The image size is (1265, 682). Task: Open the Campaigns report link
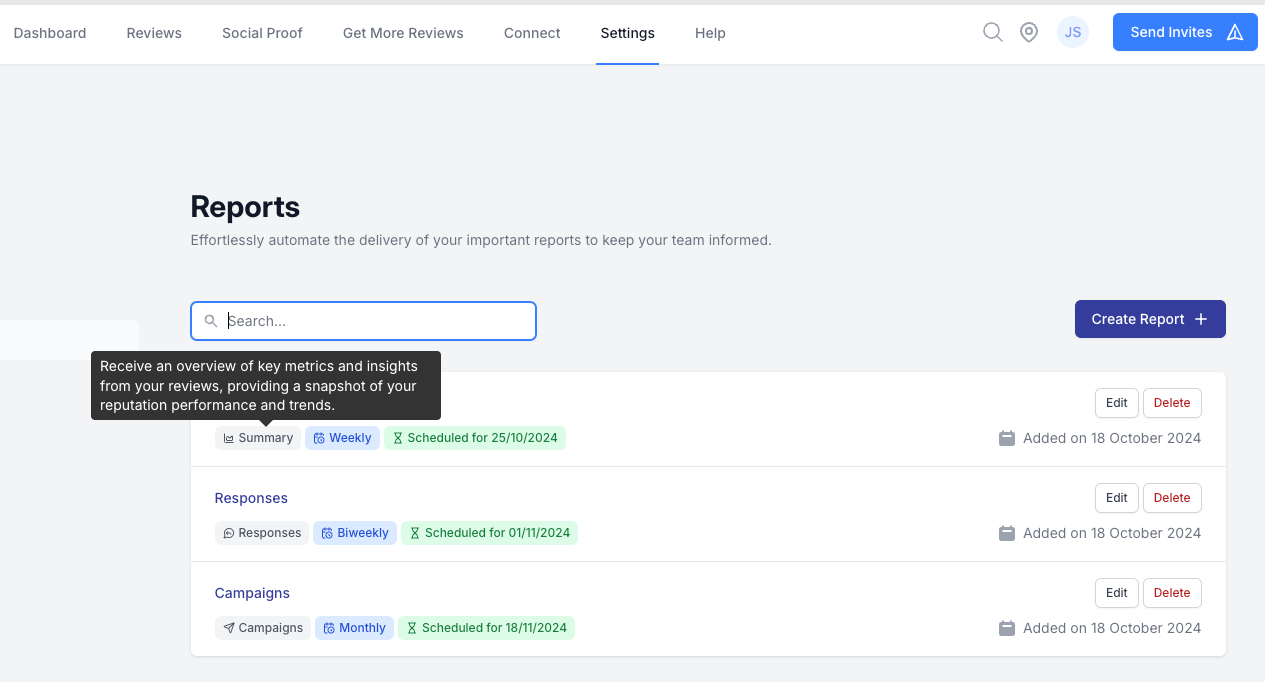pos(252,593)
